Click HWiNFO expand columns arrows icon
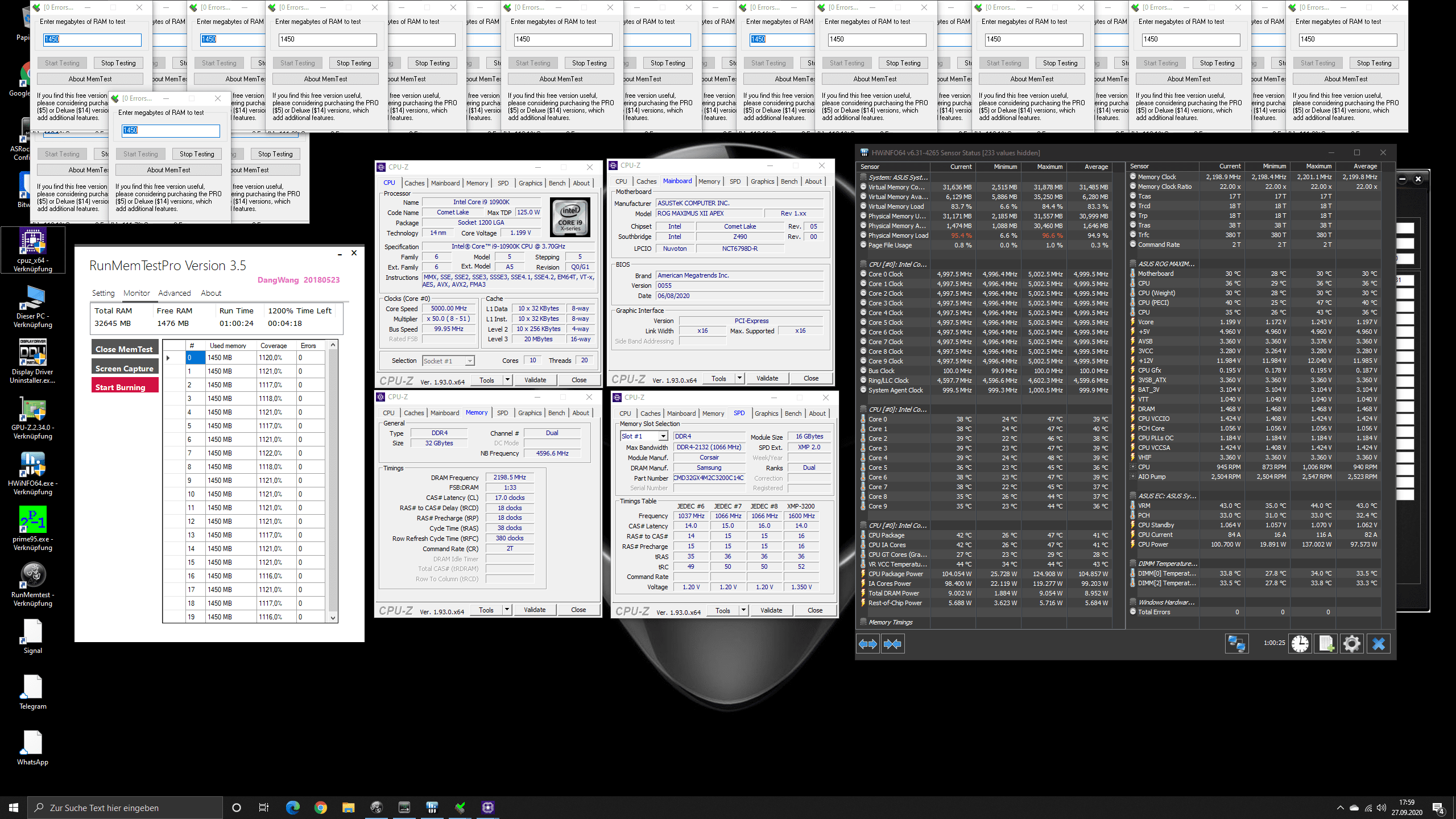 coord(868,644)
